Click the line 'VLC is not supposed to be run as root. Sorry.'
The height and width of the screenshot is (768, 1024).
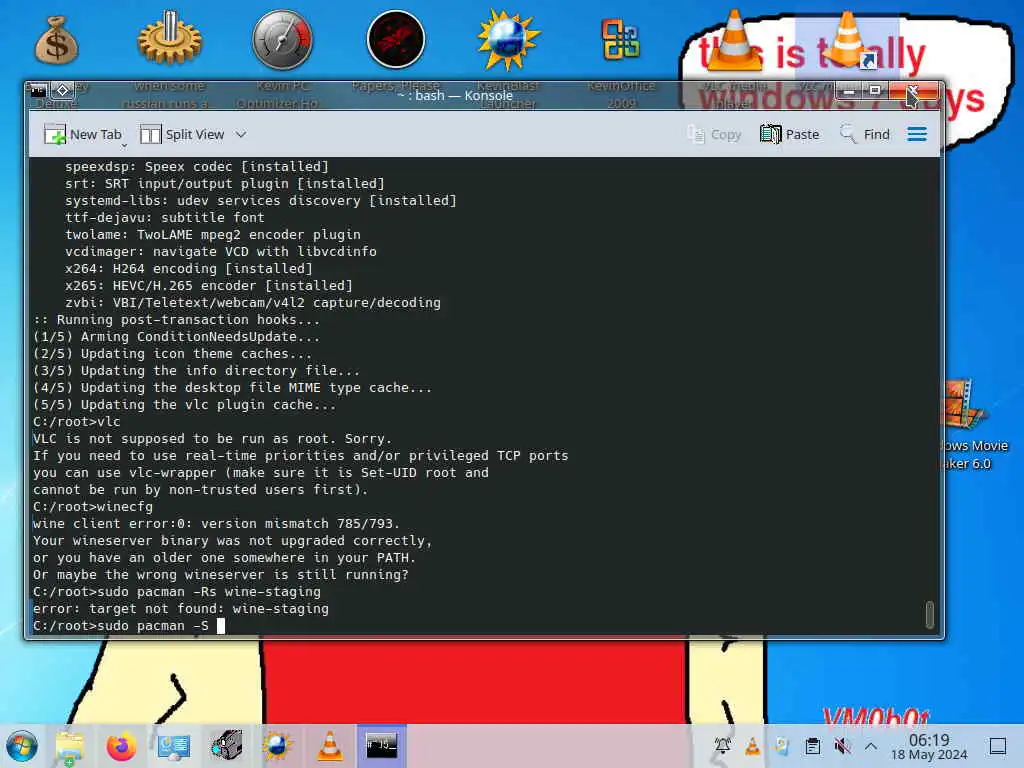point(212,439)
